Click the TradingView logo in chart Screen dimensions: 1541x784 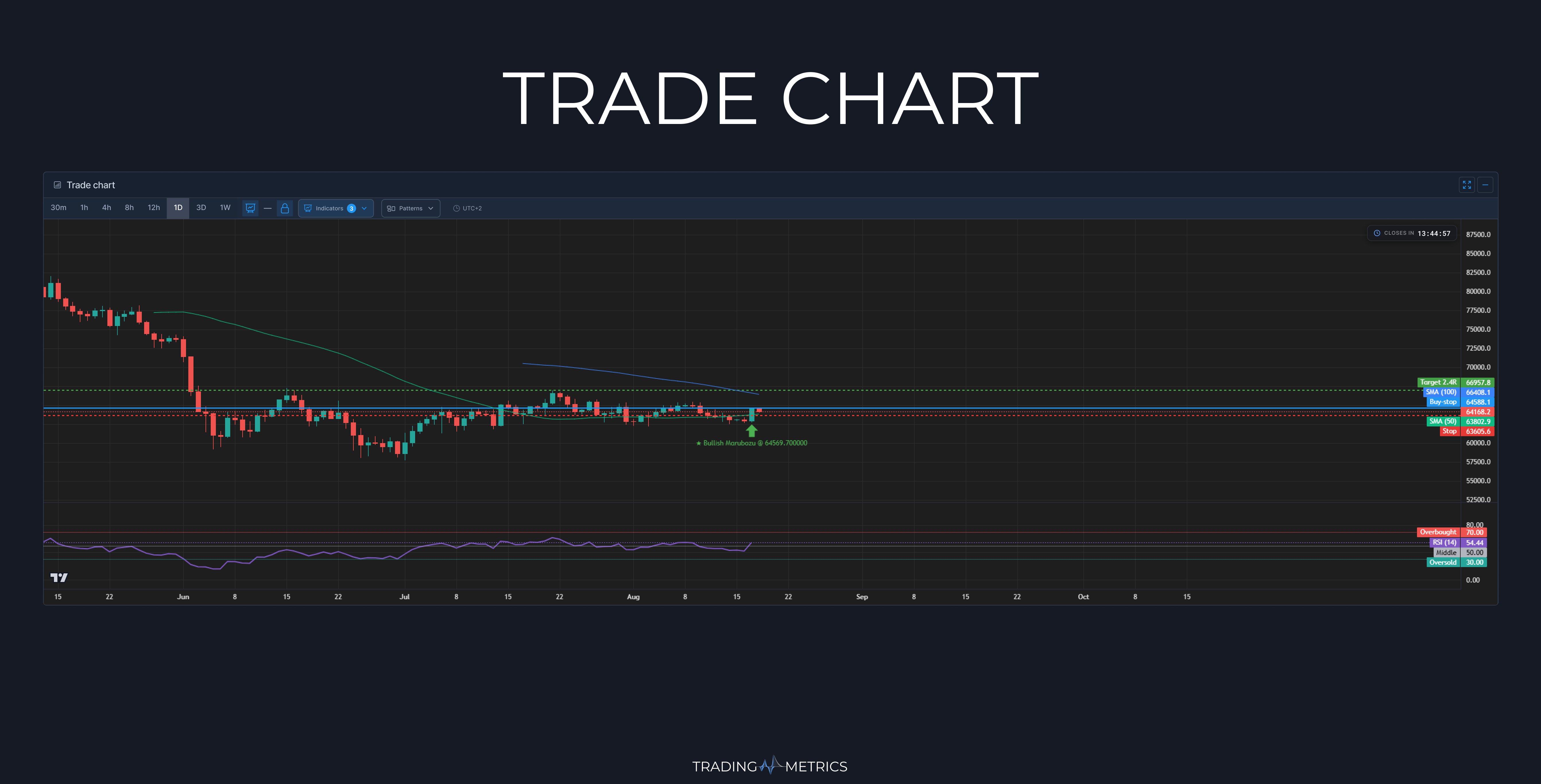pyautogui.click(x=59, y=577)
